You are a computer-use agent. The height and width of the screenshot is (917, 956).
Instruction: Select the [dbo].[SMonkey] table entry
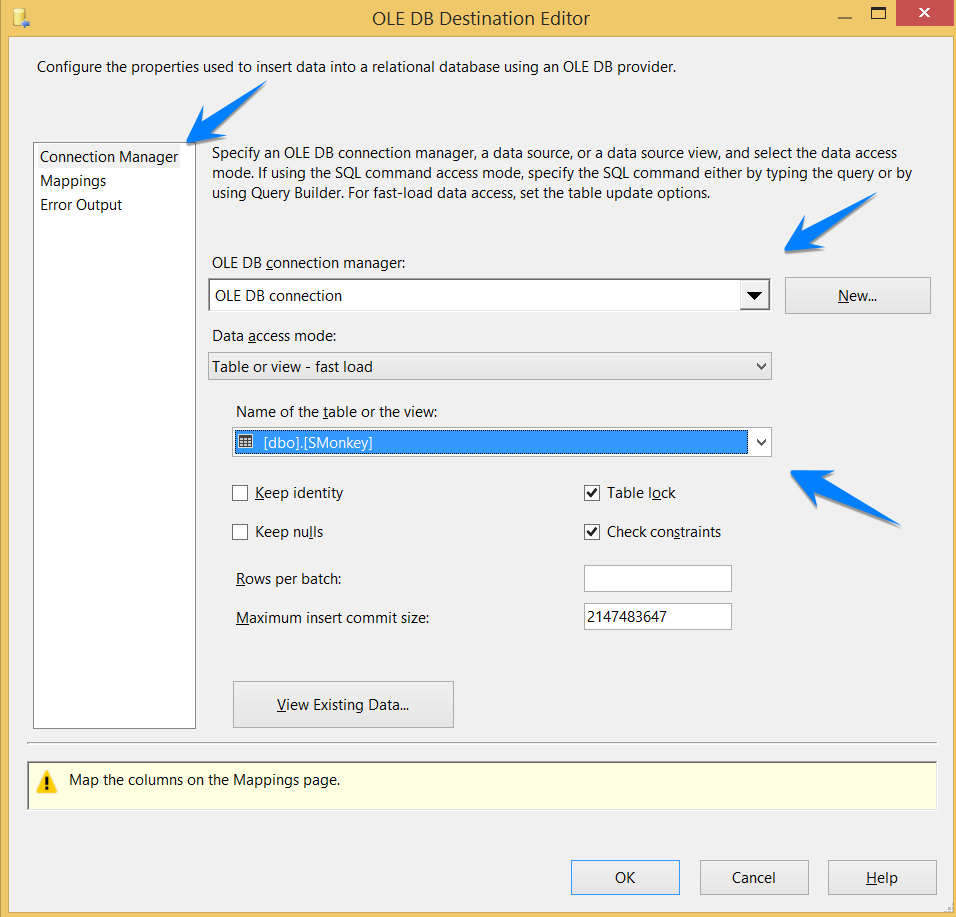491,443
